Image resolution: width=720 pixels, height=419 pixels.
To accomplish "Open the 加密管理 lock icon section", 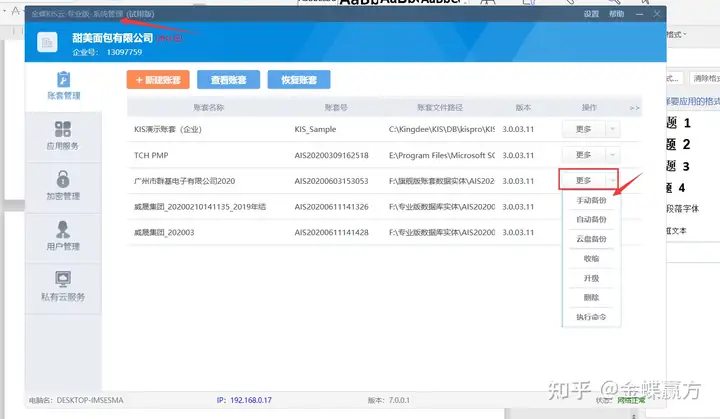I will click(x=63, y=187).
